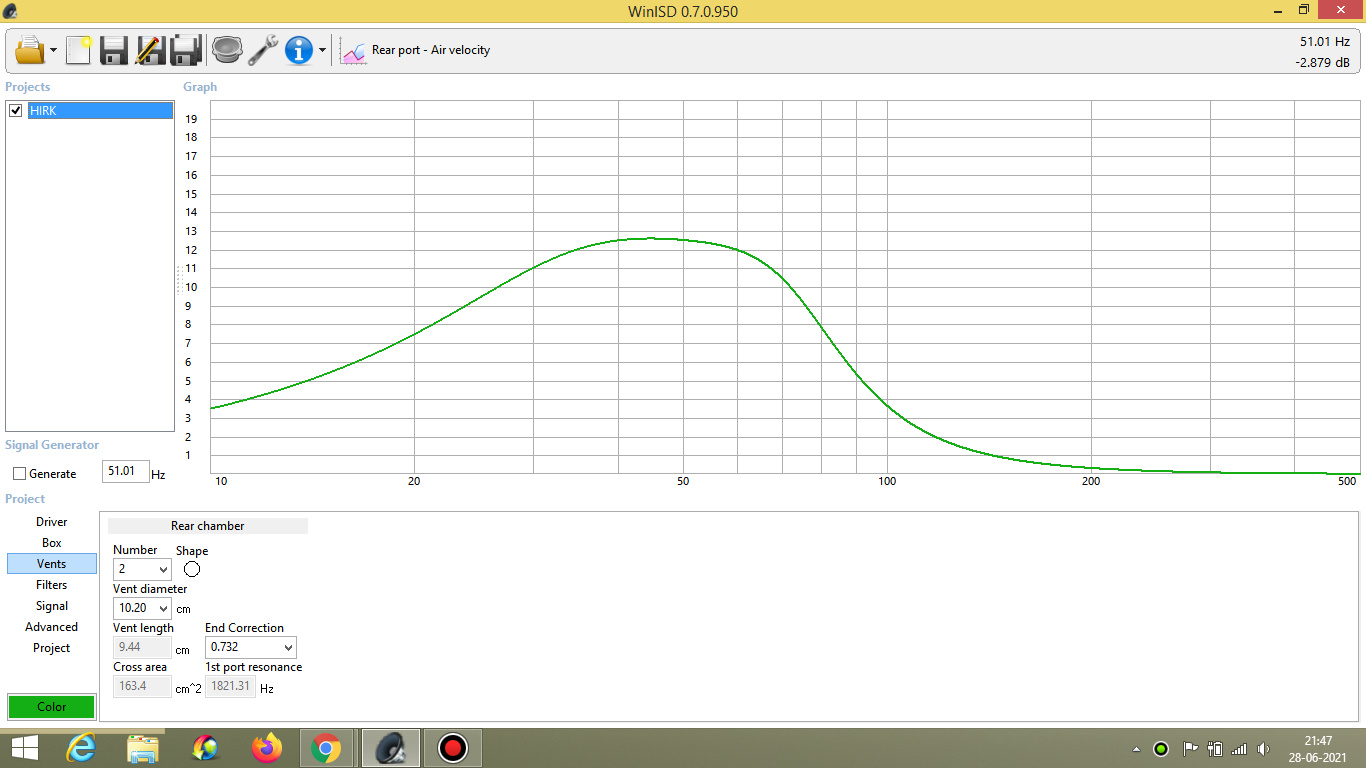Click the green Color swatch button

pyautogui.click(x=52, y=706)
